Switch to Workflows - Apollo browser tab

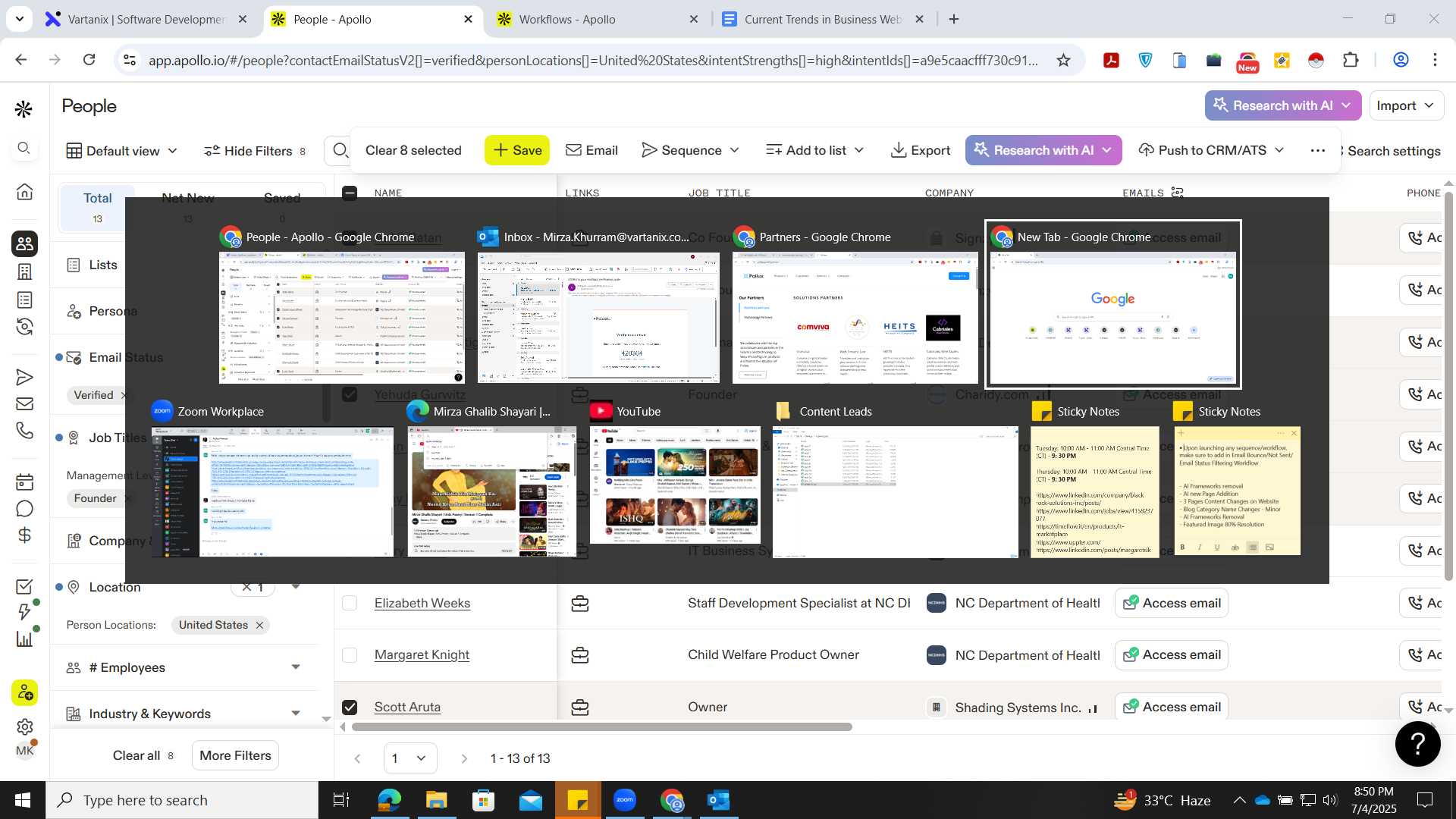point(597,19)
